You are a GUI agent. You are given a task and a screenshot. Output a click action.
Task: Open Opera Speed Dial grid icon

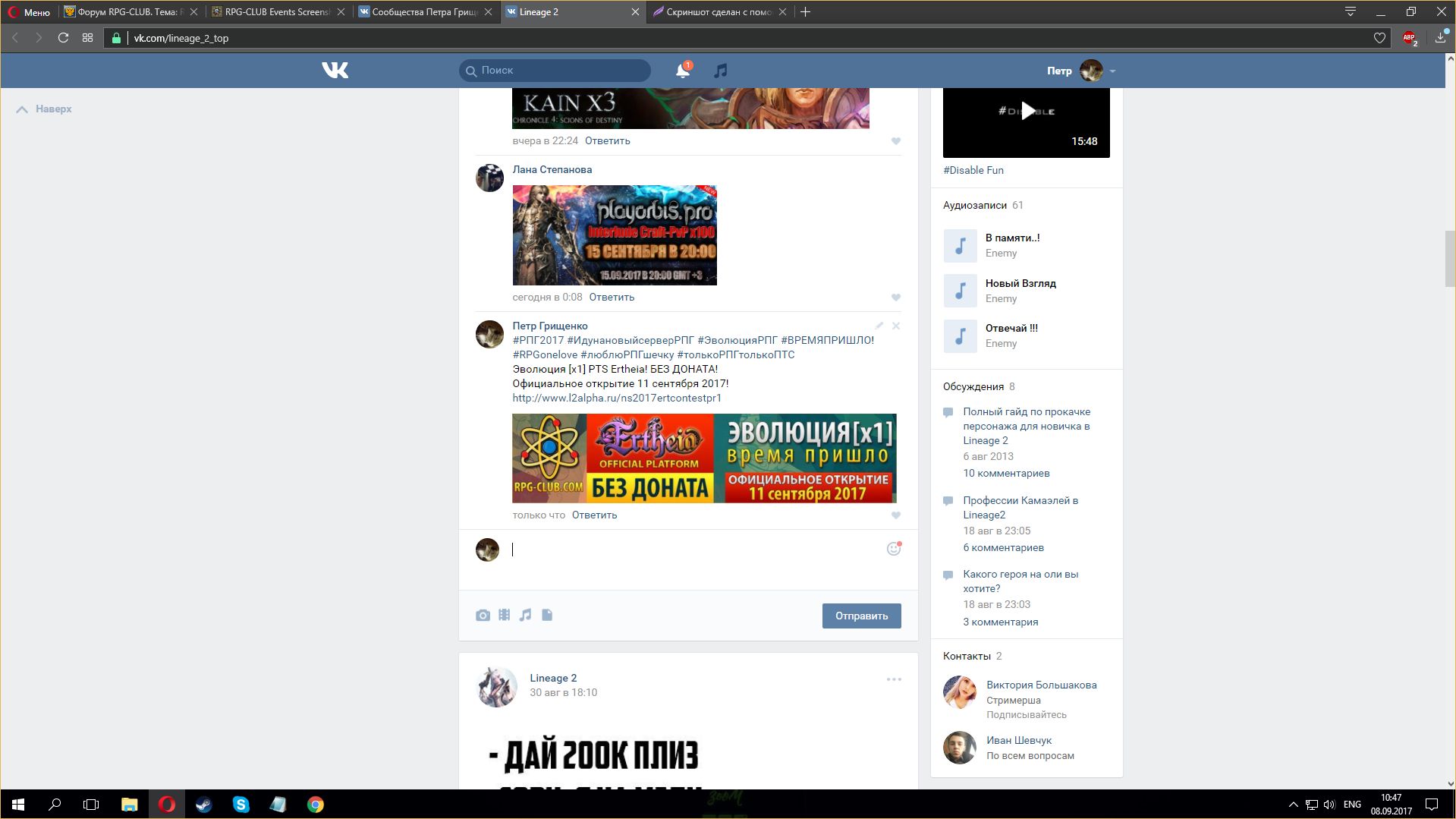coord(88,38)
